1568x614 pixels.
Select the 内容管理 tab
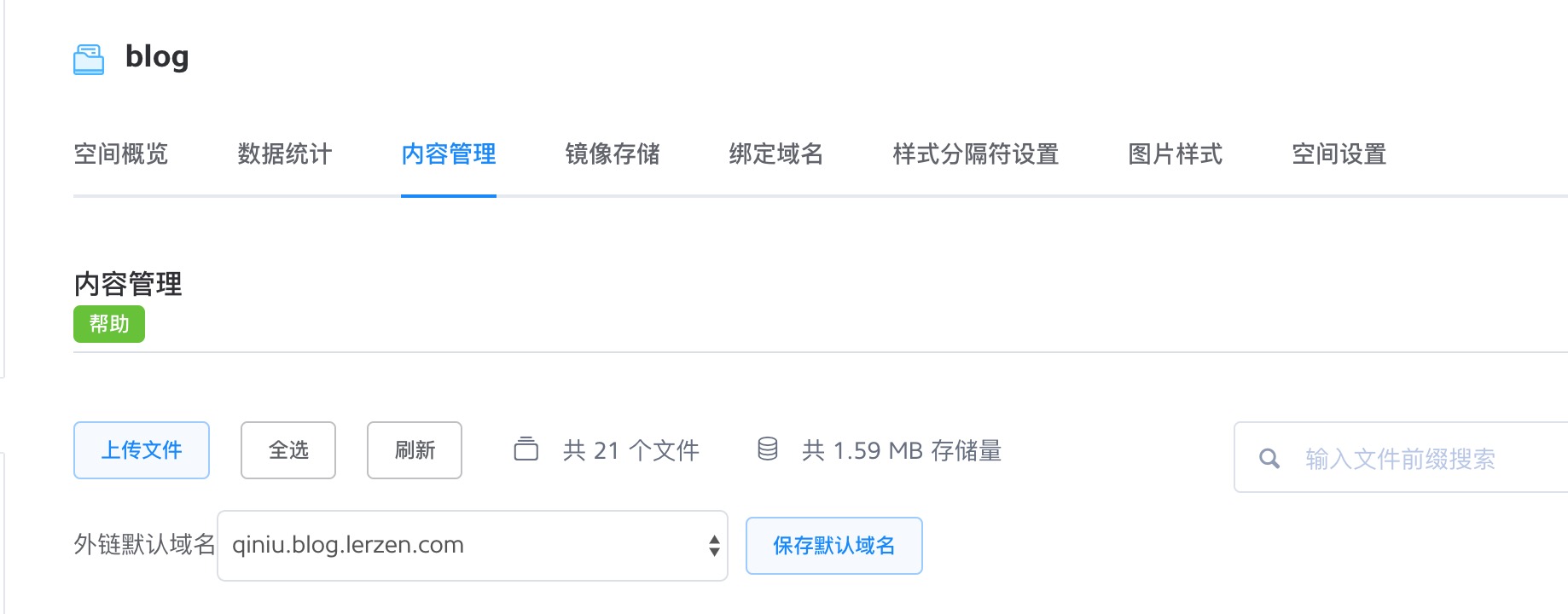coord(449,154)
